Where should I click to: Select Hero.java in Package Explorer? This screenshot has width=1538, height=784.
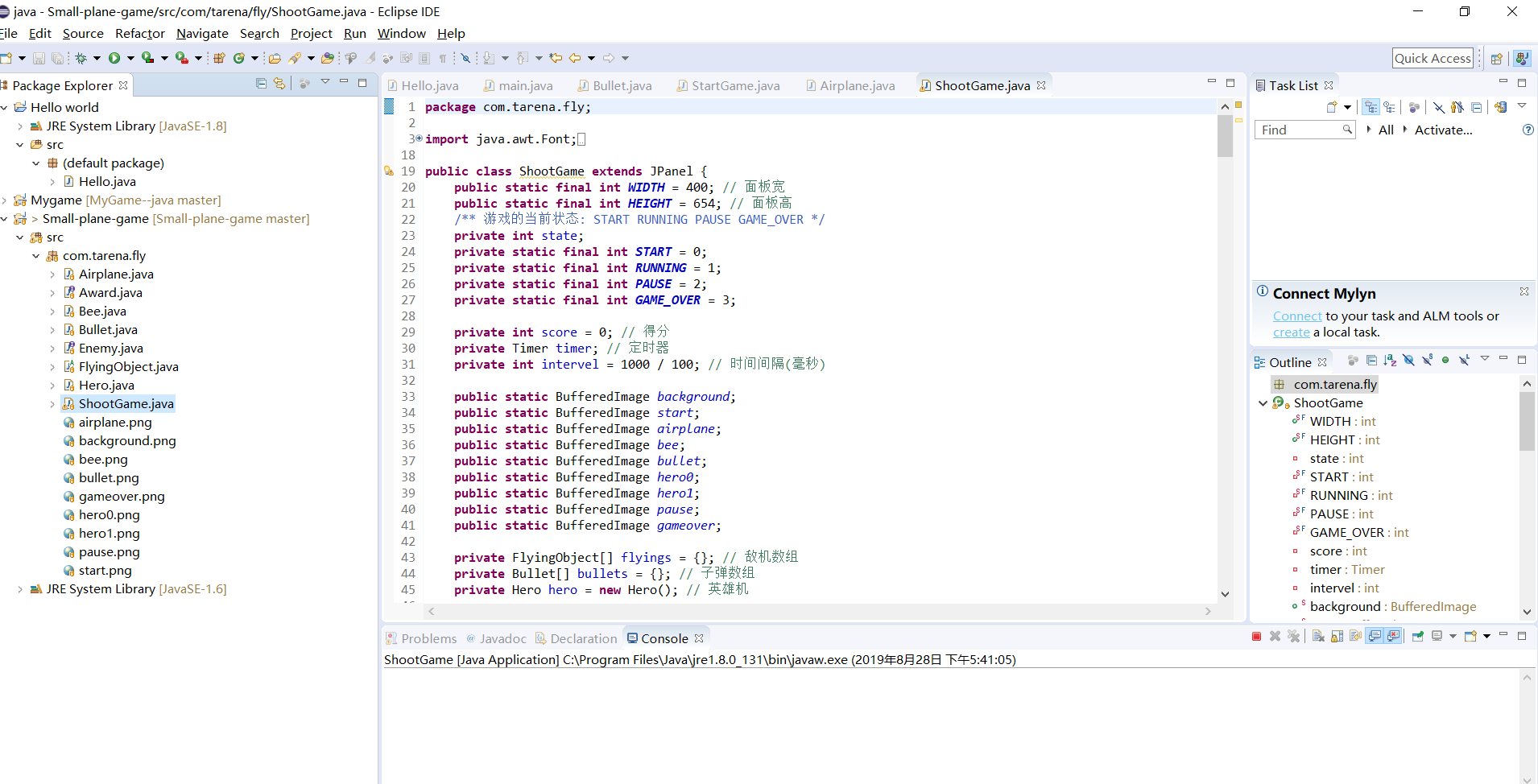[x=106, y=386]
